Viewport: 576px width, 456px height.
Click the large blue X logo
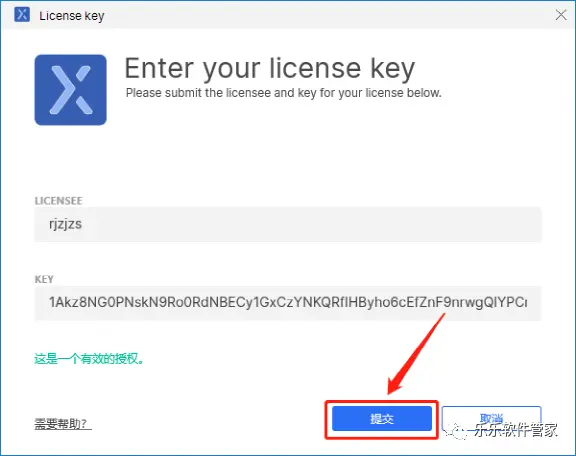click(71, 90)
